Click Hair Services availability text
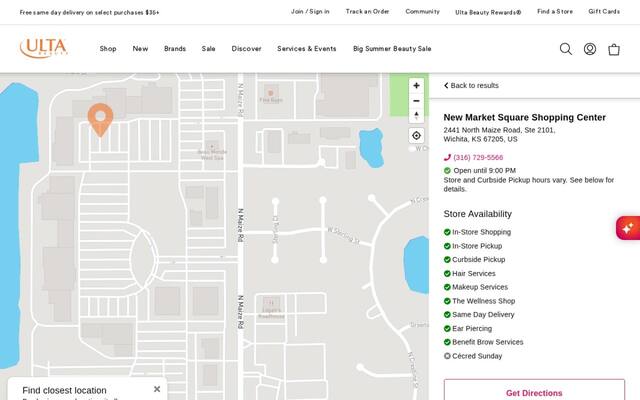This screenshot has width=640, height=400. coord(473,273)
